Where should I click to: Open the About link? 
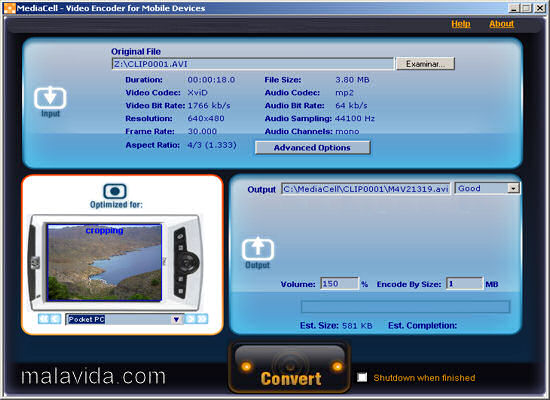coord(501,24)
